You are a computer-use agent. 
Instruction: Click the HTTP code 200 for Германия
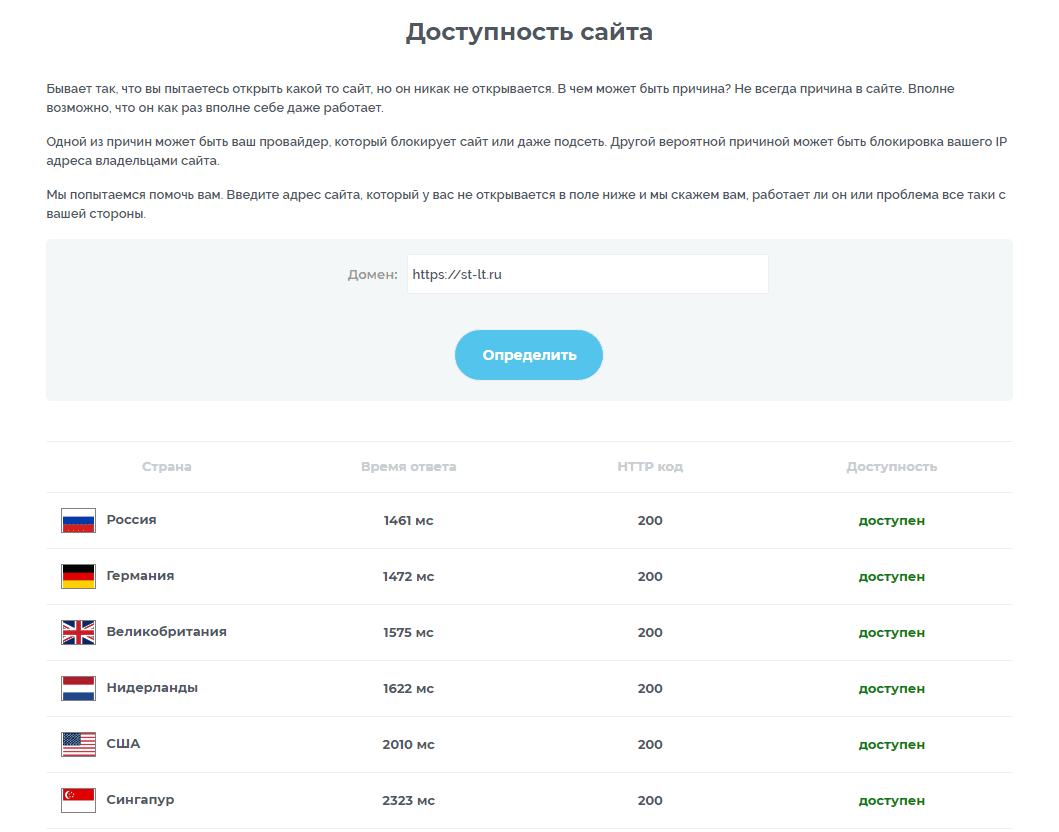[x=650, y=577]
